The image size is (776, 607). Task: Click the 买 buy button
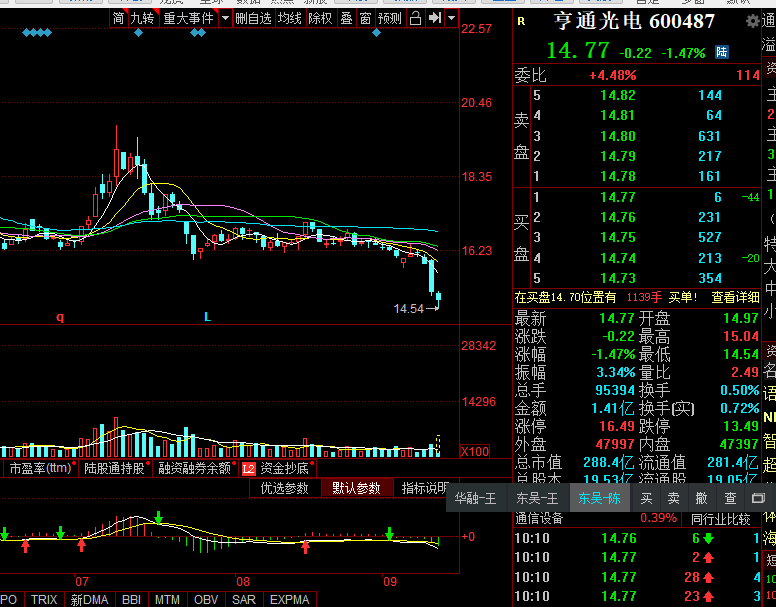coord(646,498)
